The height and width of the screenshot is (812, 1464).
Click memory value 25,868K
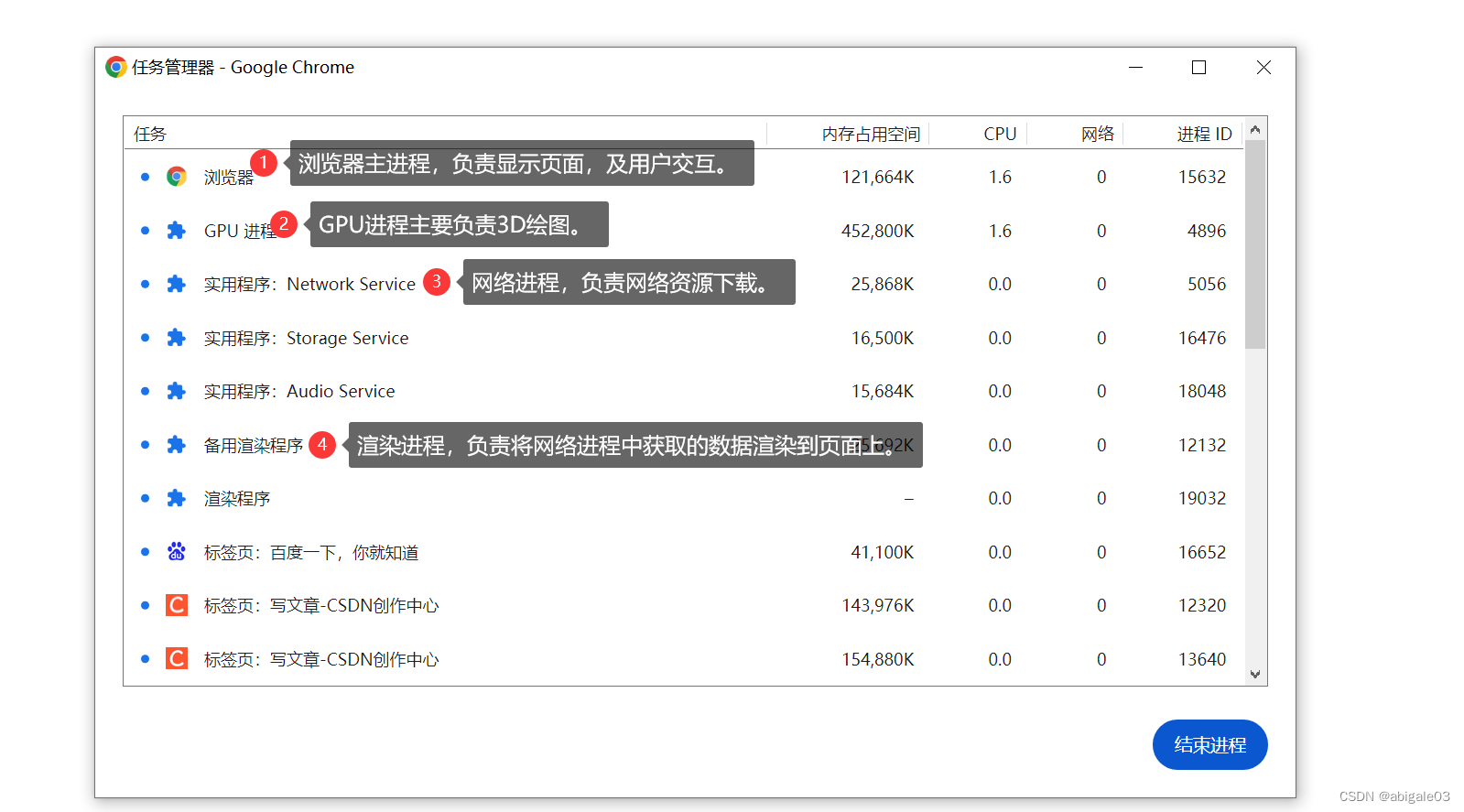tap(883, 284)
